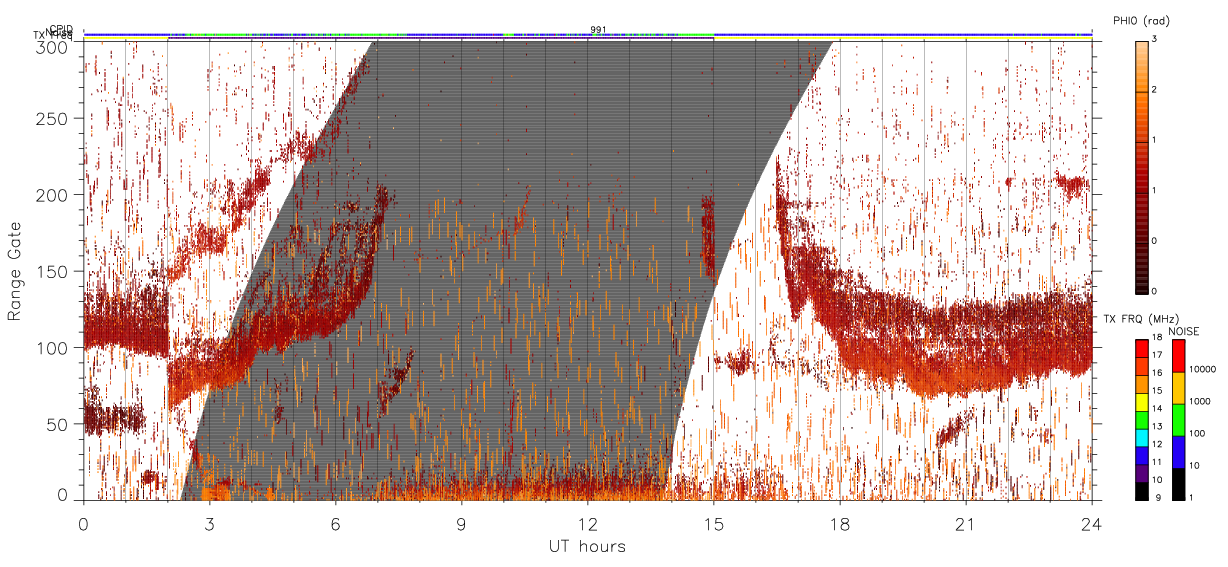This screenshot has height=567, width=1228.
Task: Pick the green 13–14 MHz TX FRQ swatch
Action: coord(1141,419)
